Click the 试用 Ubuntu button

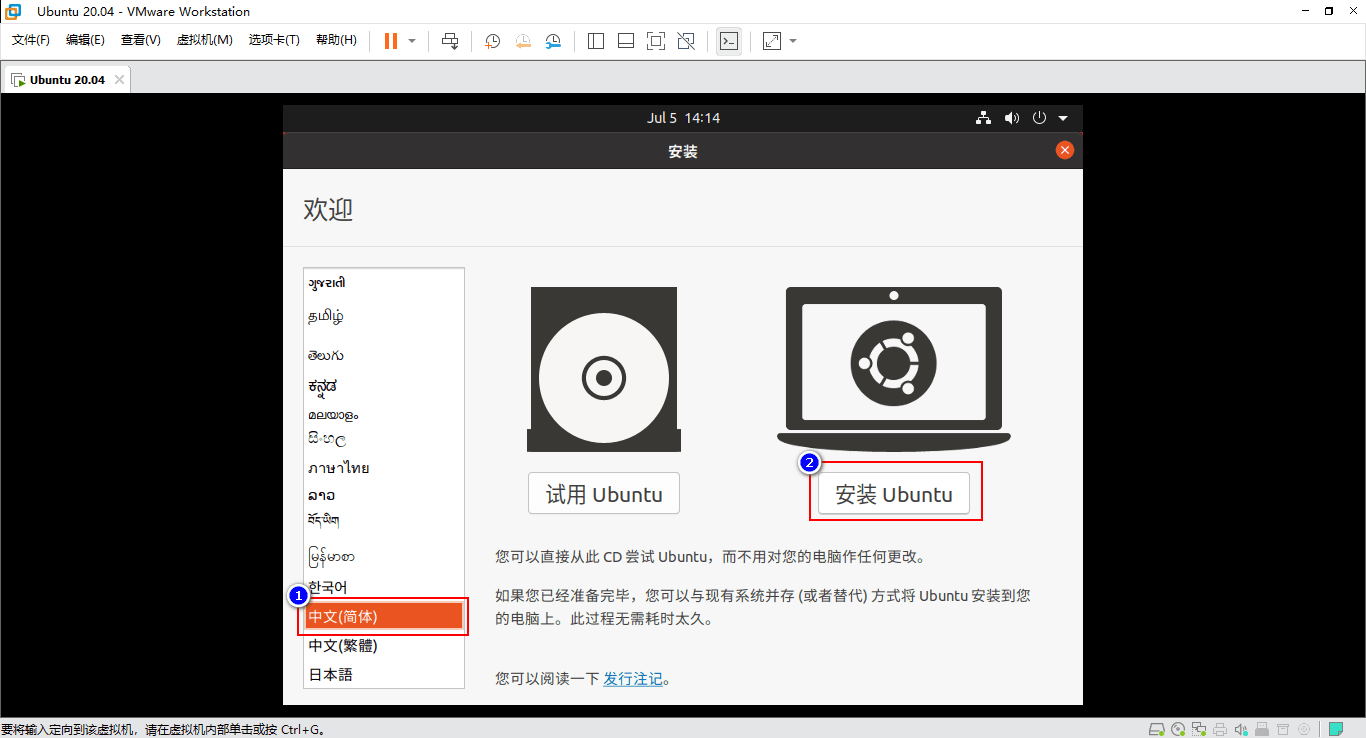[604, 494]
